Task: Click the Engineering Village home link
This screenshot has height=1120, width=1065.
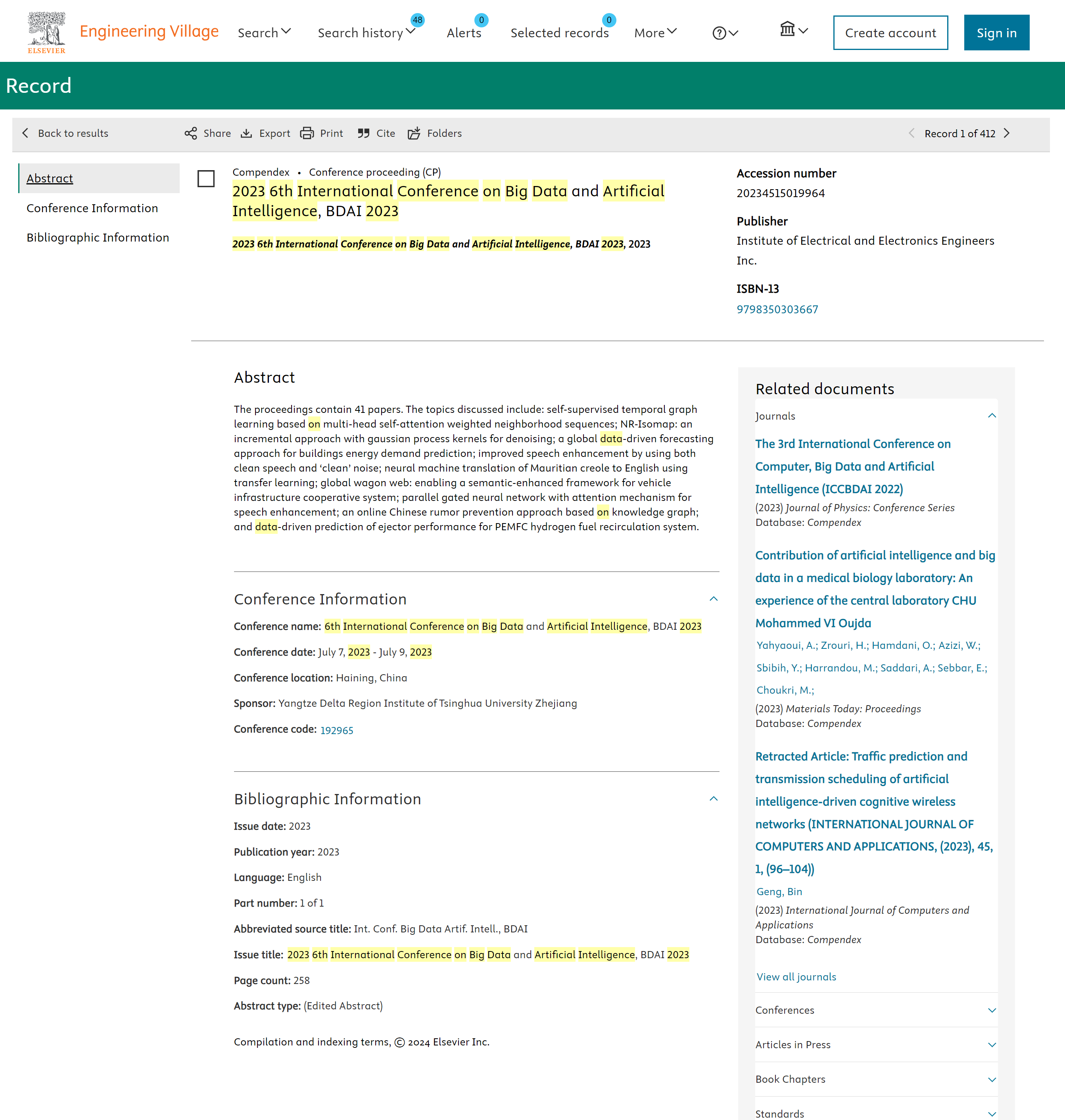Action: [x=149, y=31]
